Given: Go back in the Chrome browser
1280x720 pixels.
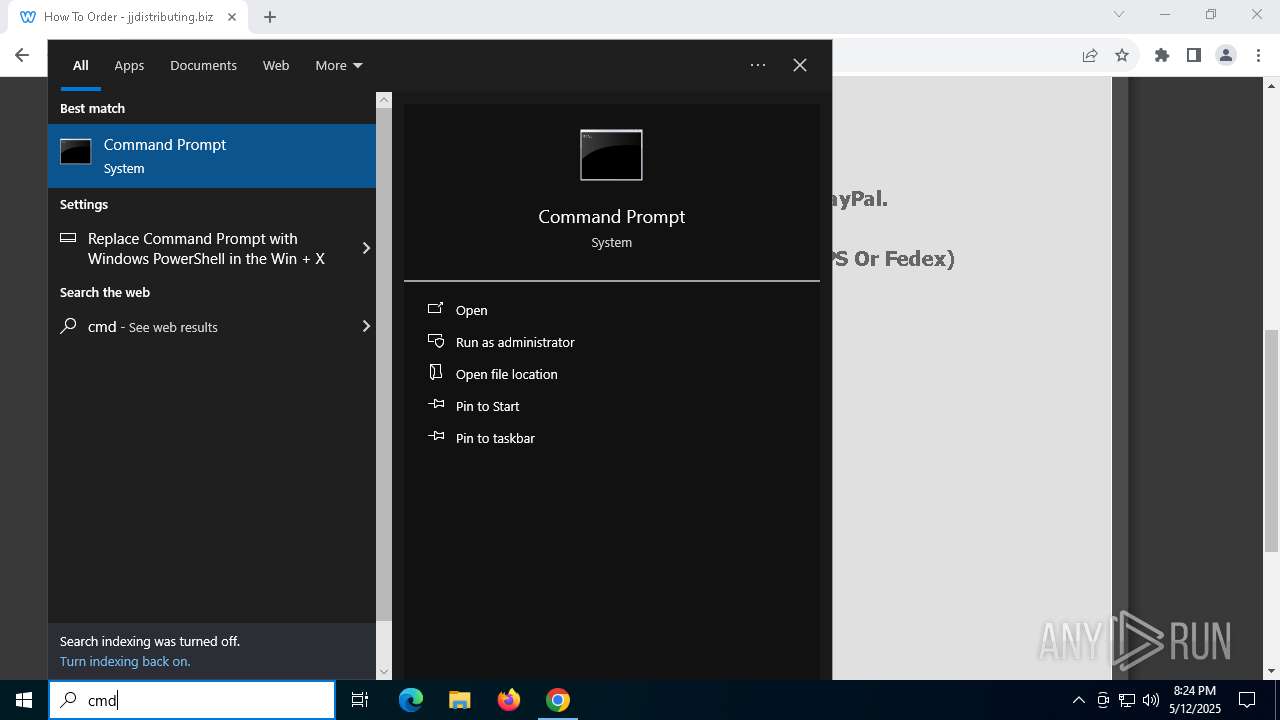Looking at the screenshot, I should pyautogui.click(x=22, y=55).
